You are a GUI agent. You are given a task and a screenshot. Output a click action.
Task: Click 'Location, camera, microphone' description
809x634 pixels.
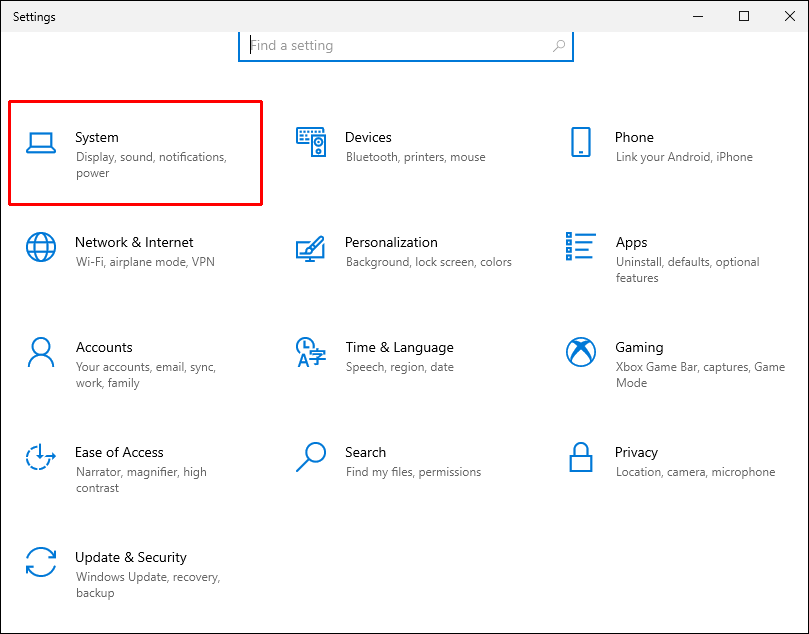tap(695, 472)
